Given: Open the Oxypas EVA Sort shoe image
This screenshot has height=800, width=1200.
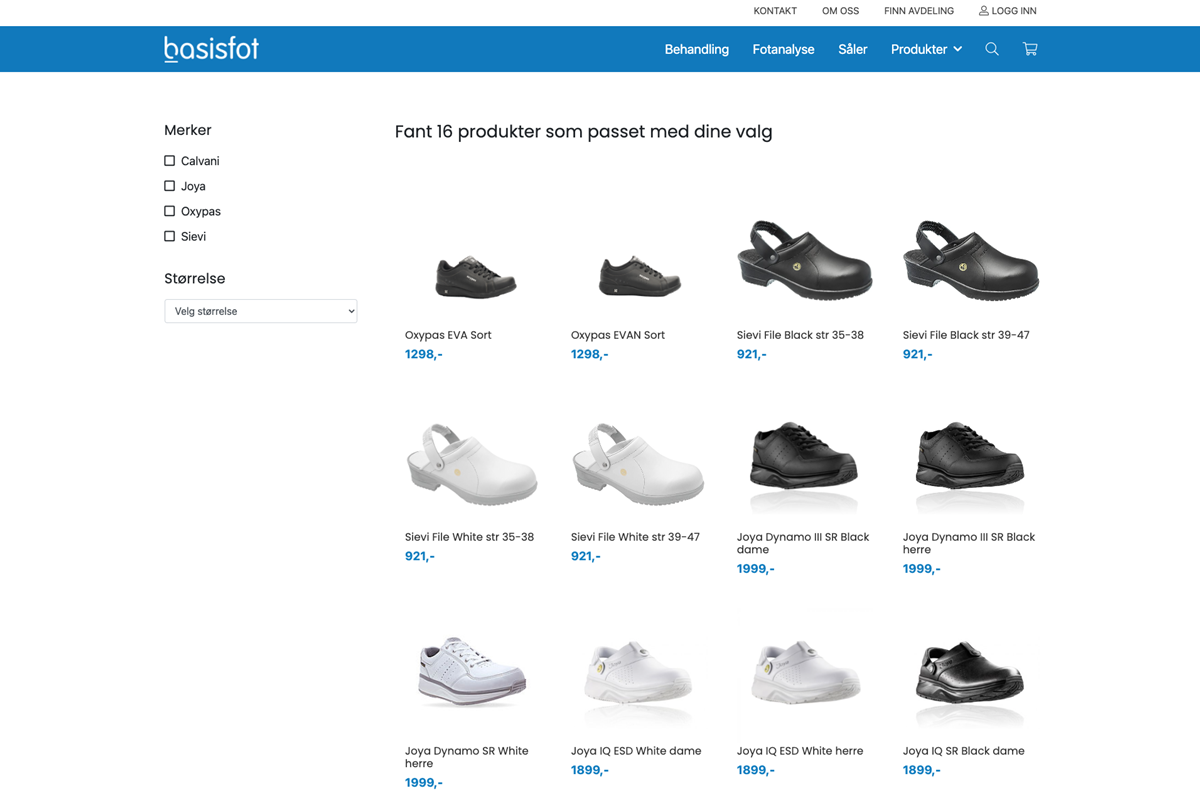Looking at the screenshot, I should [x=475, y=275].
